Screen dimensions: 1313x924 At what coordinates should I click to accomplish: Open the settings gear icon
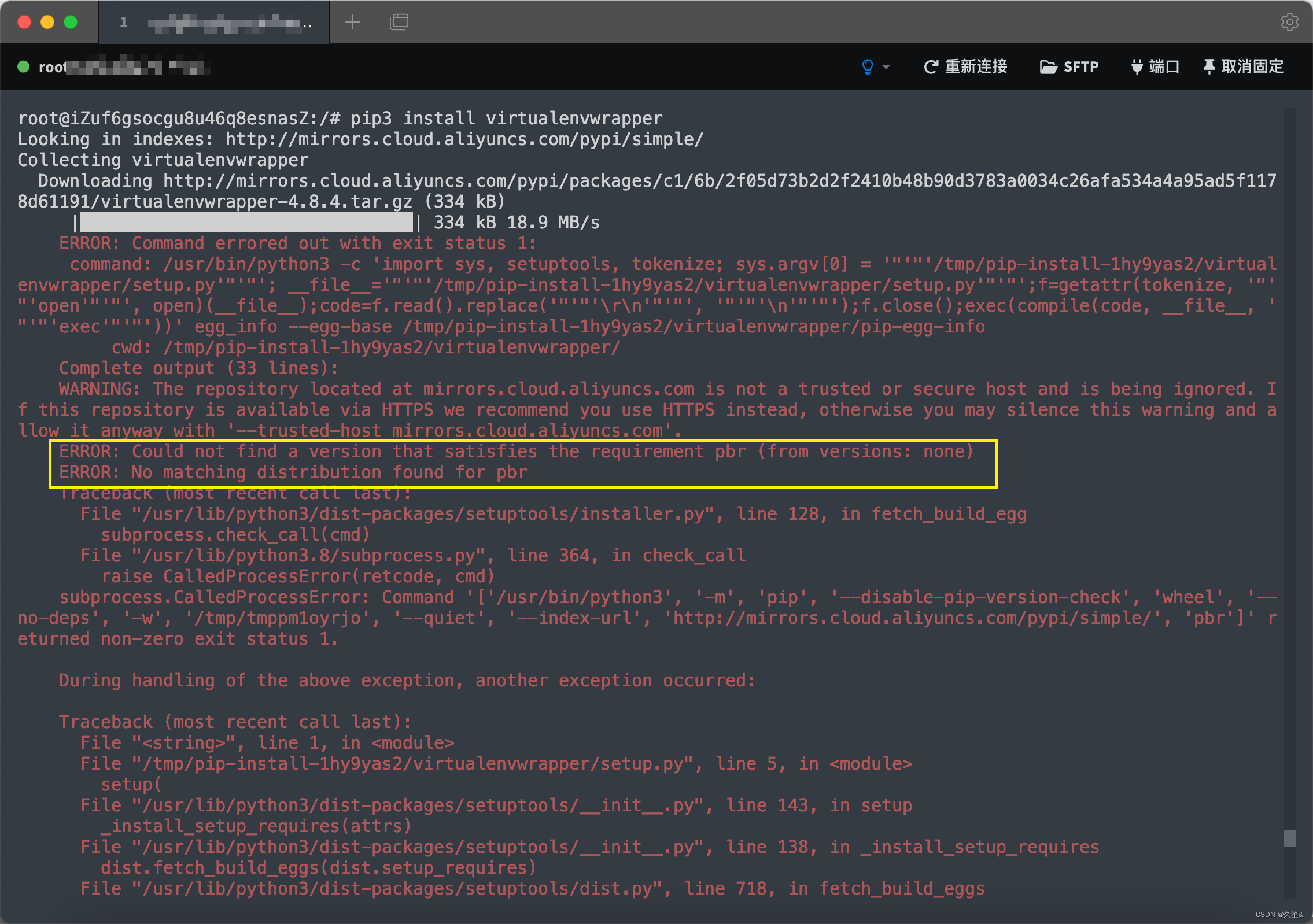click(1289, 22)
